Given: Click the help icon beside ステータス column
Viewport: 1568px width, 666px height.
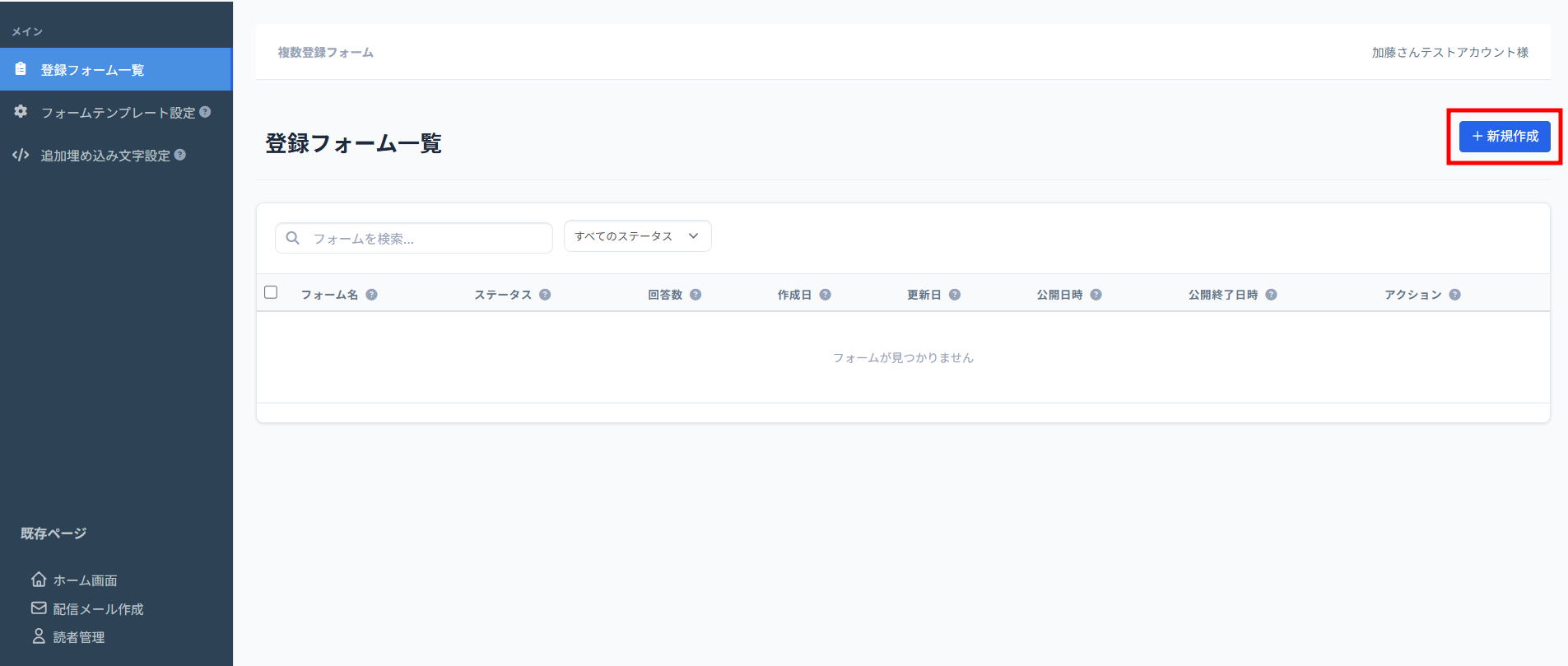Looking at the screenshot, I should (545, 295).
